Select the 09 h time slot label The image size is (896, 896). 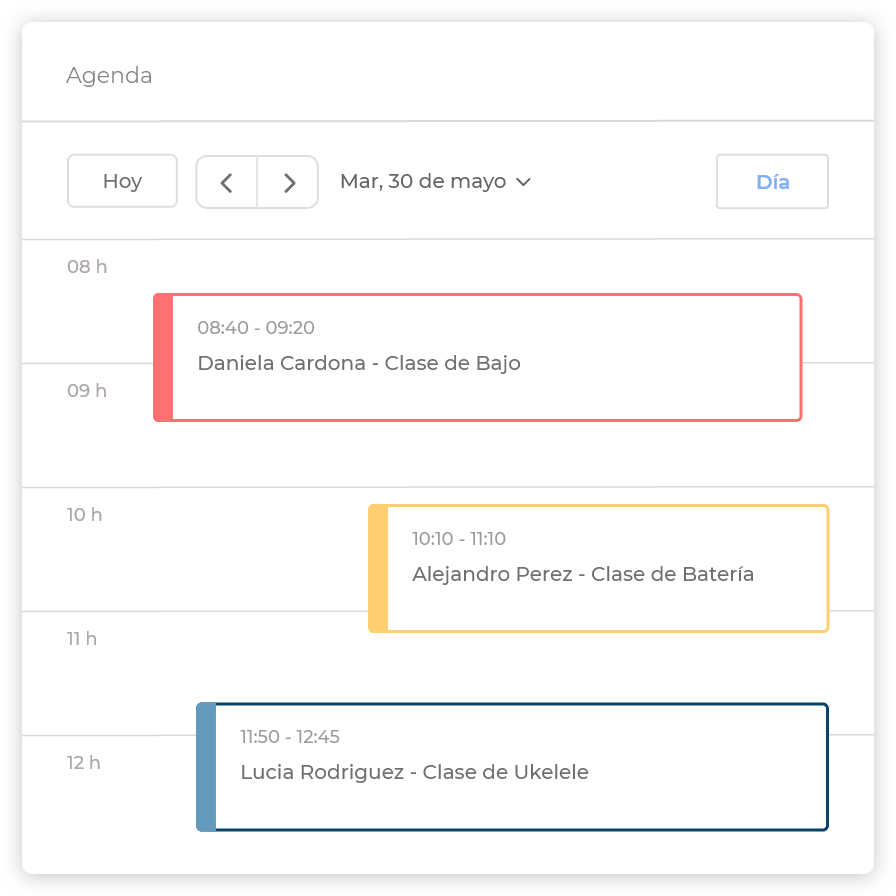pos(87,391)
